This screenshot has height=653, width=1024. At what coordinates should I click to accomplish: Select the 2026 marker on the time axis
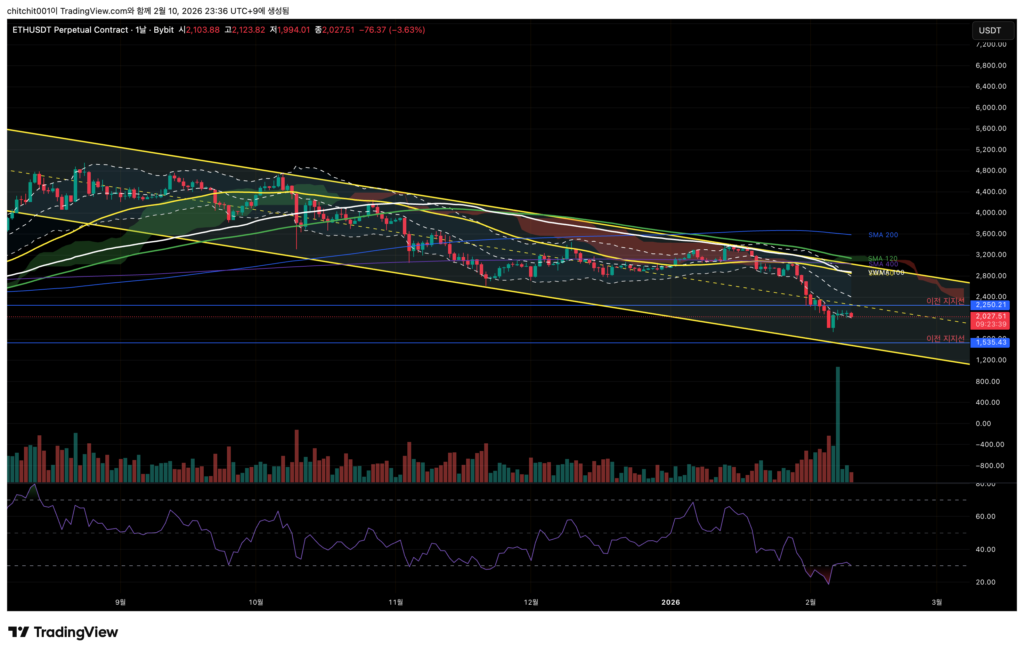pos(670,602)
